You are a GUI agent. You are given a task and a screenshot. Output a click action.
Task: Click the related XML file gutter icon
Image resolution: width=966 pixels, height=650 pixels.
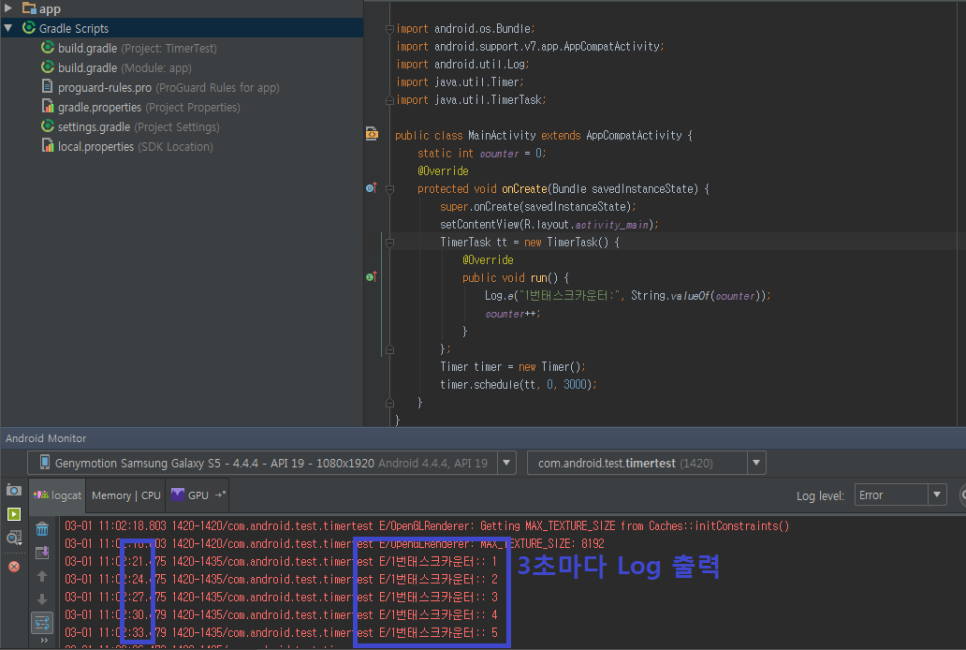[x=372, y=134]
